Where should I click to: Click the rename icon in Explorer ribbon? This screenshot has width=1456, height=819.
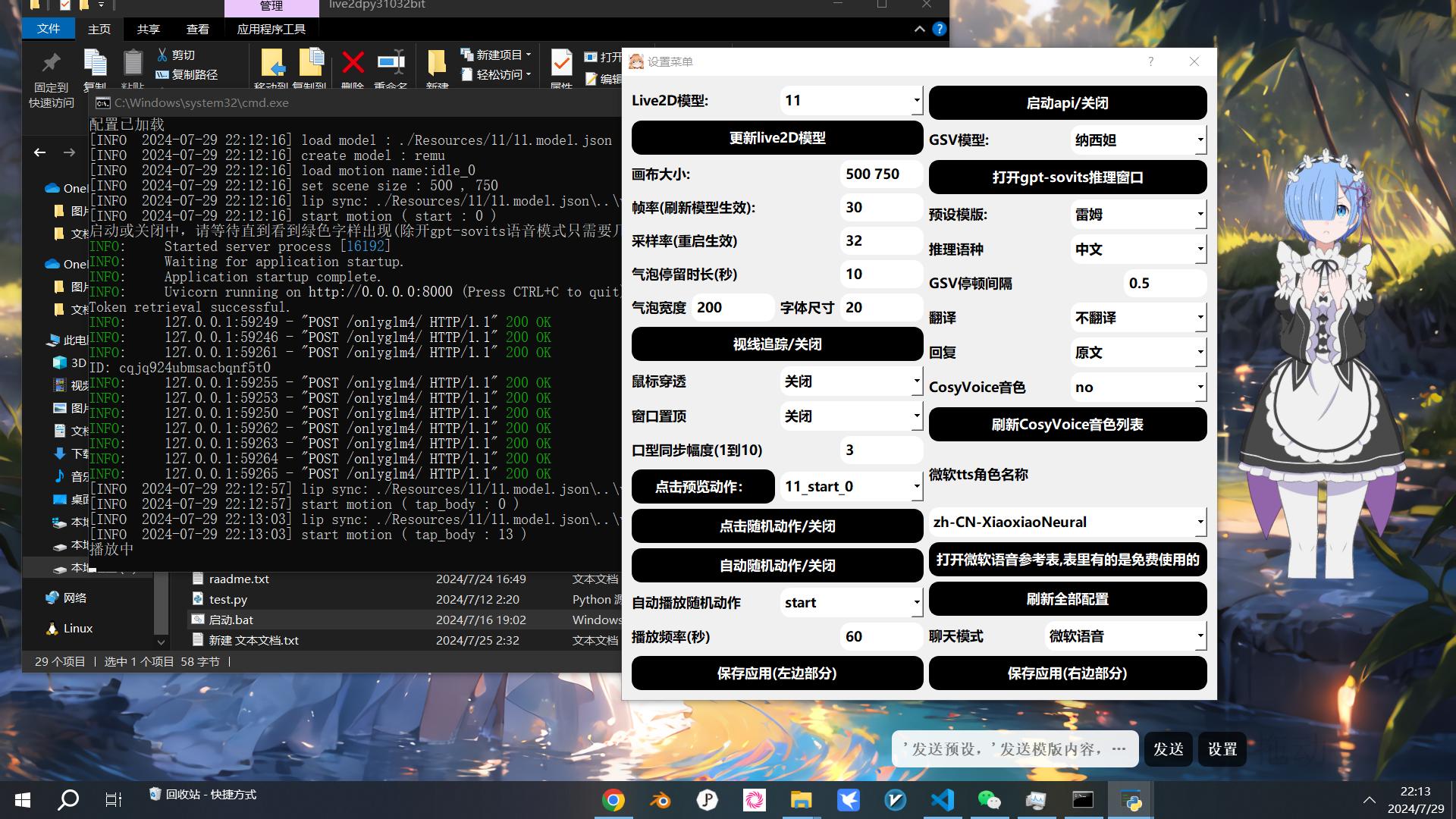point(391,62)
